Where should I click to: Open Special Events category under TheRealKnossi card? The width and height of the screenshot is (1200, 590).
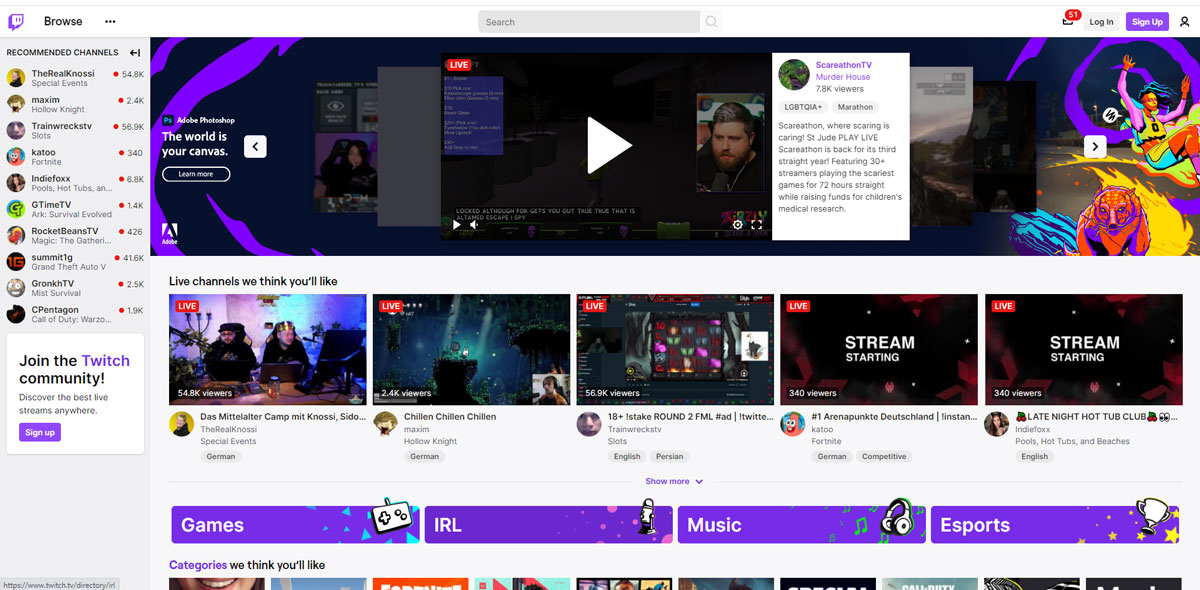[228, 441]
